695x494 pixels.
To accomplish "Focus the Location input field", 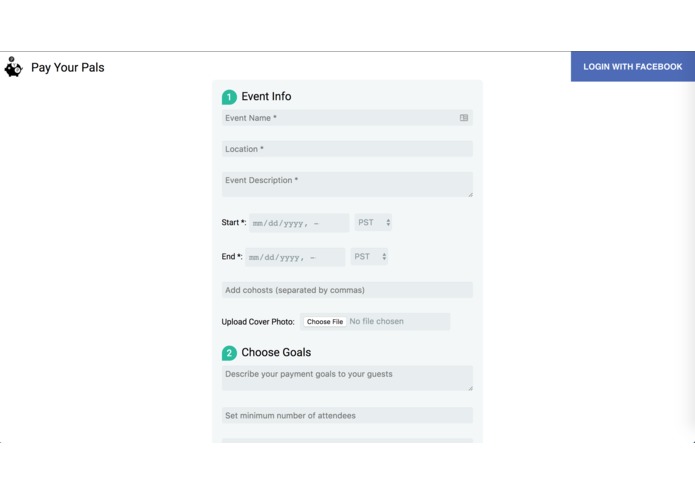I will pos(347,149).
